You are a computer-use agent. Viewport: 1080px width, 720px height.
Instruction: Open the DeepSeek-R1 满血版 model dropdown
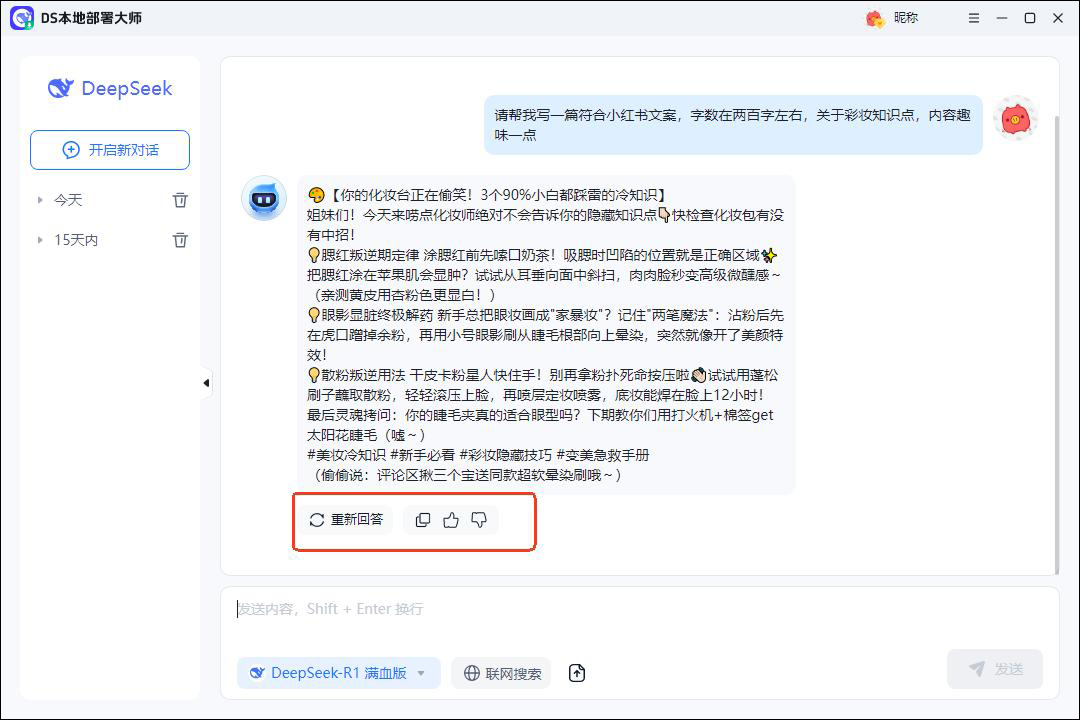pyautogui.click(x=338, y=672)
